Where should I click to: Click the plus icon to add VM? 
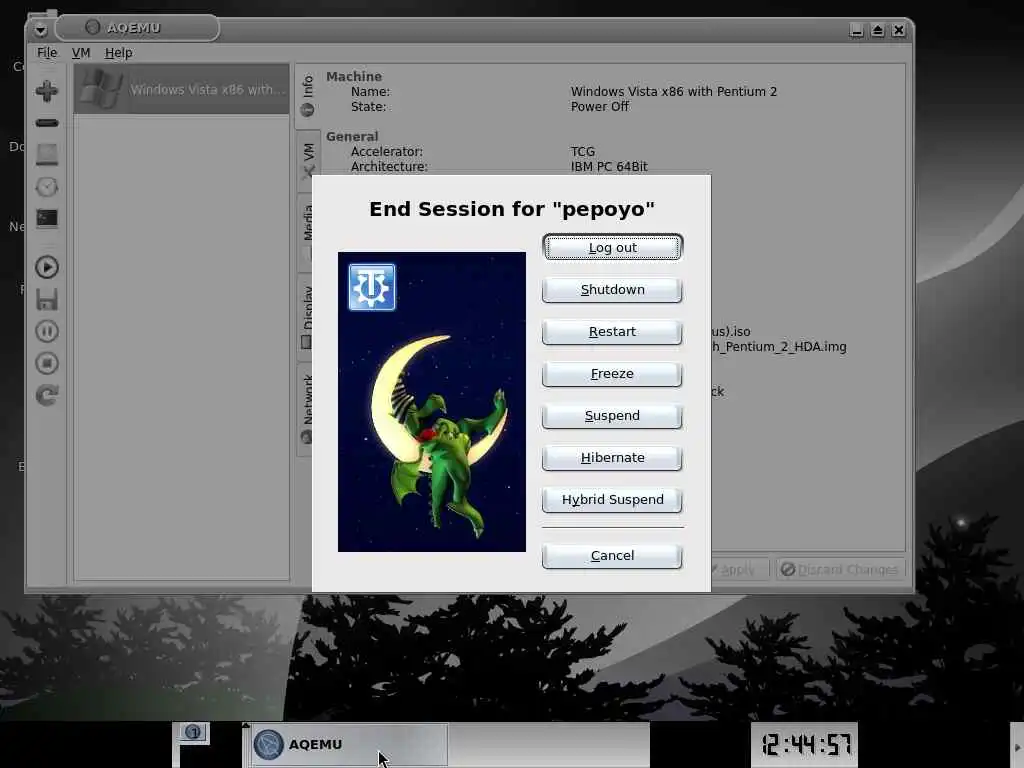click(x=46, y=91)
